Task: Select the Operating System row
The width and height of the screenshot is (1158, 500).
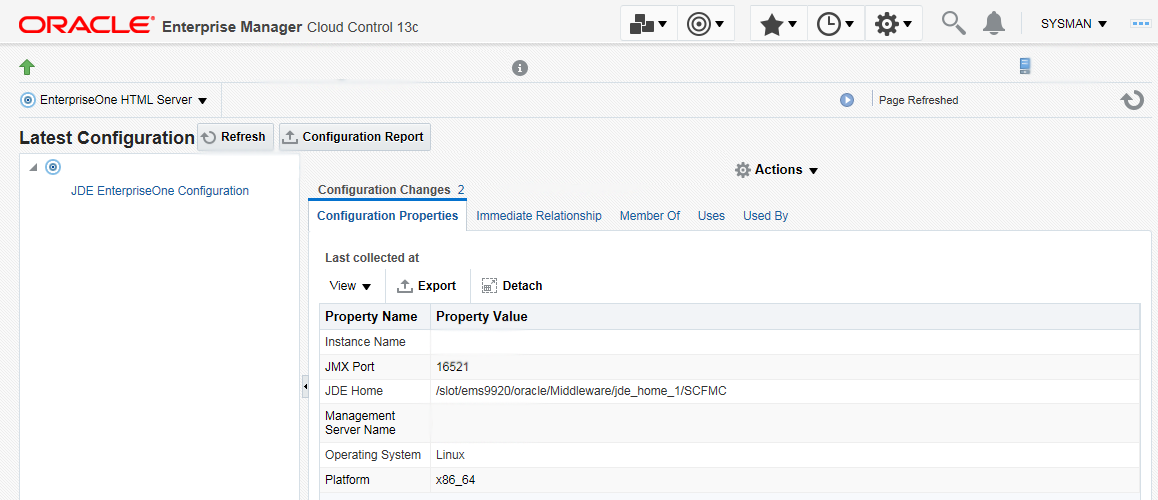Action: [730, 455]
